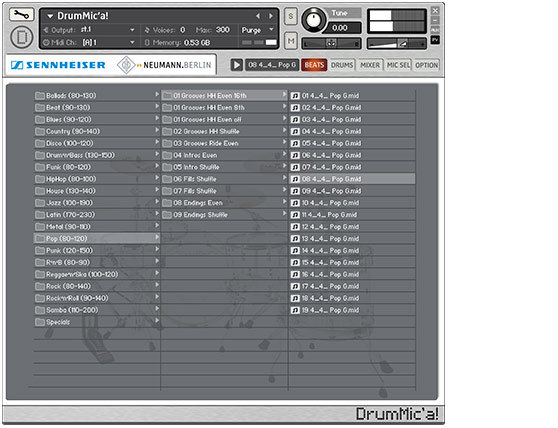Click MIDI file icon for 19 4_4_ Pop G.mid
The image size is (558, 428).
[295, 310]
